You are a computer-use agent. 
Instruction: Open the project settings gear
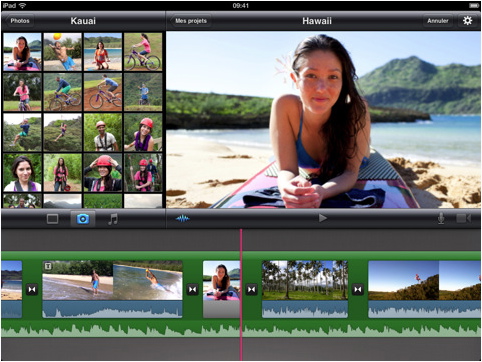(467, 21)
